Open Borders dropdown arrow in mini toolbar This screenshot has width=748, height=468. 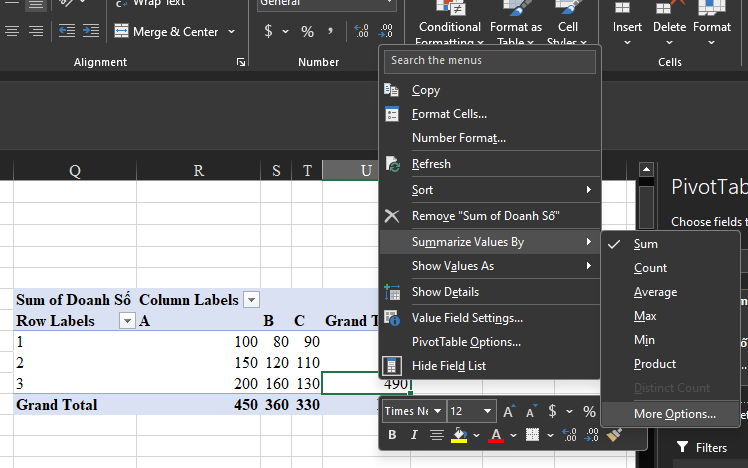tap(550, 435)
